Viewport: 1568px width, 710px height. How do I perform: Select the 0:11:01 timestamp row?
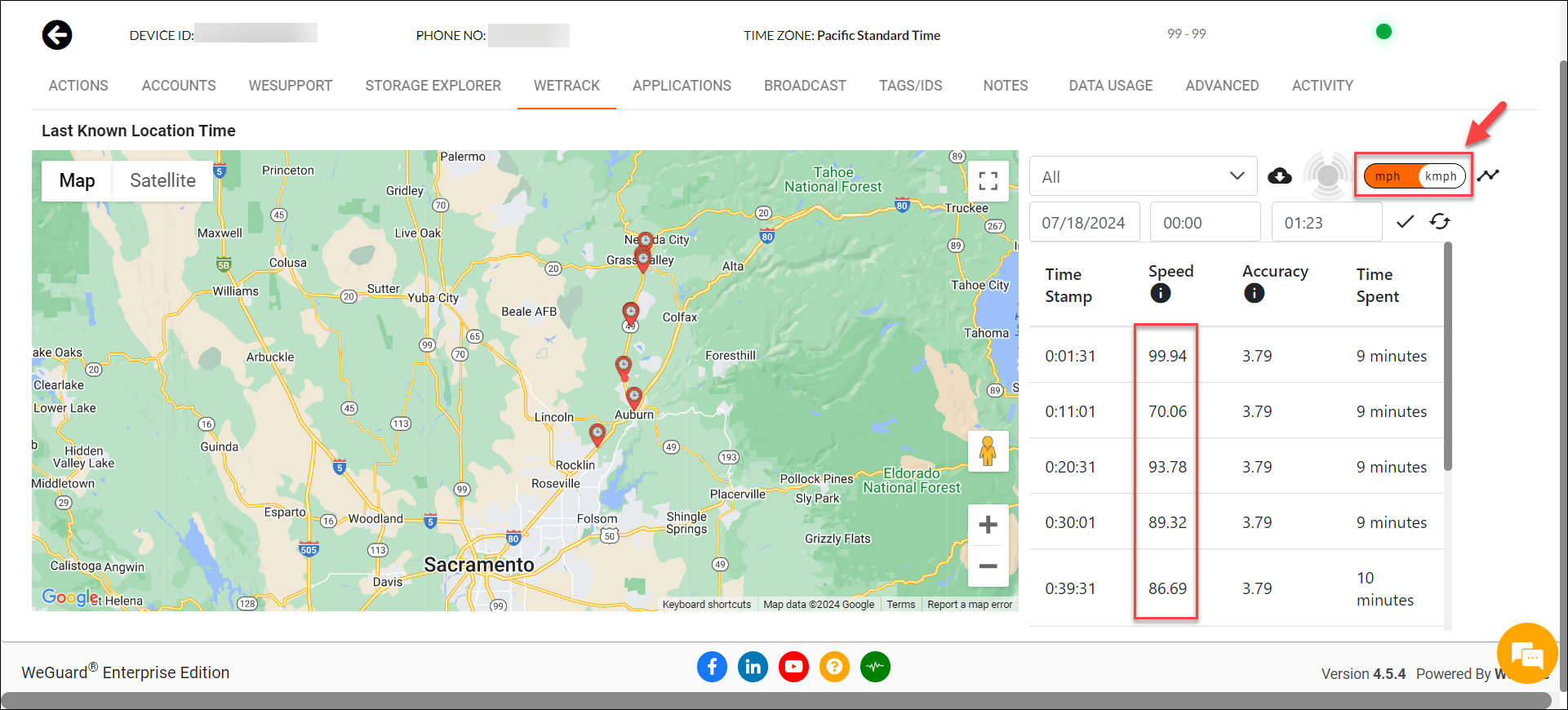(x=1237, y=411)
